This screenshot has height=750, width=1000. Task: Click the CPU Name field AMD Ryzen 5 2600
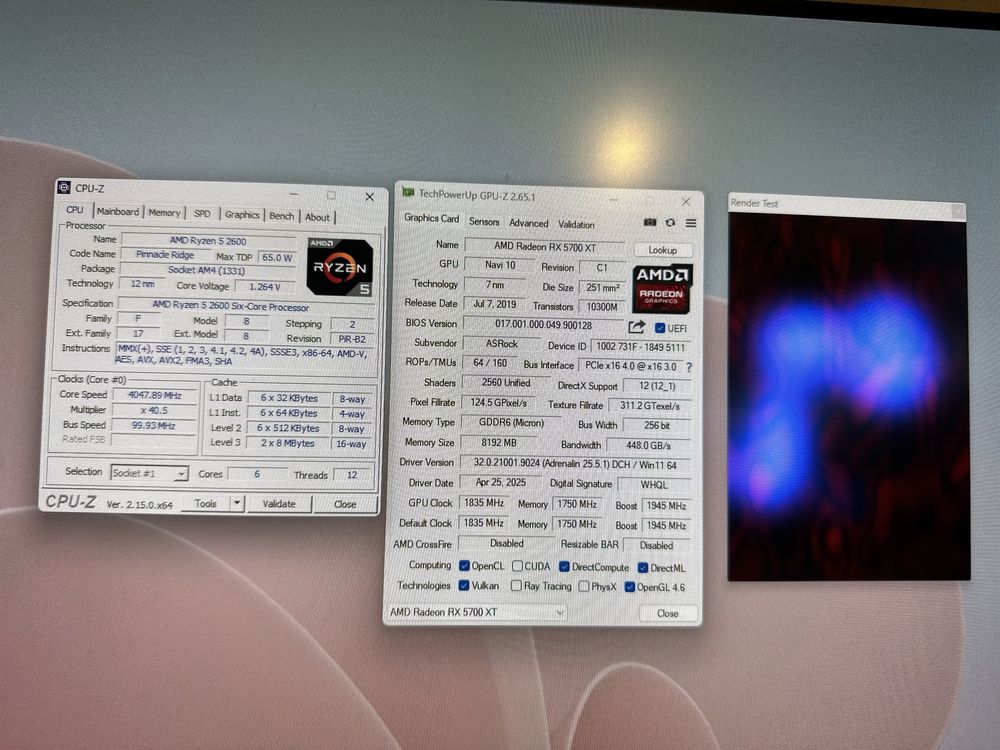[208, 240]
